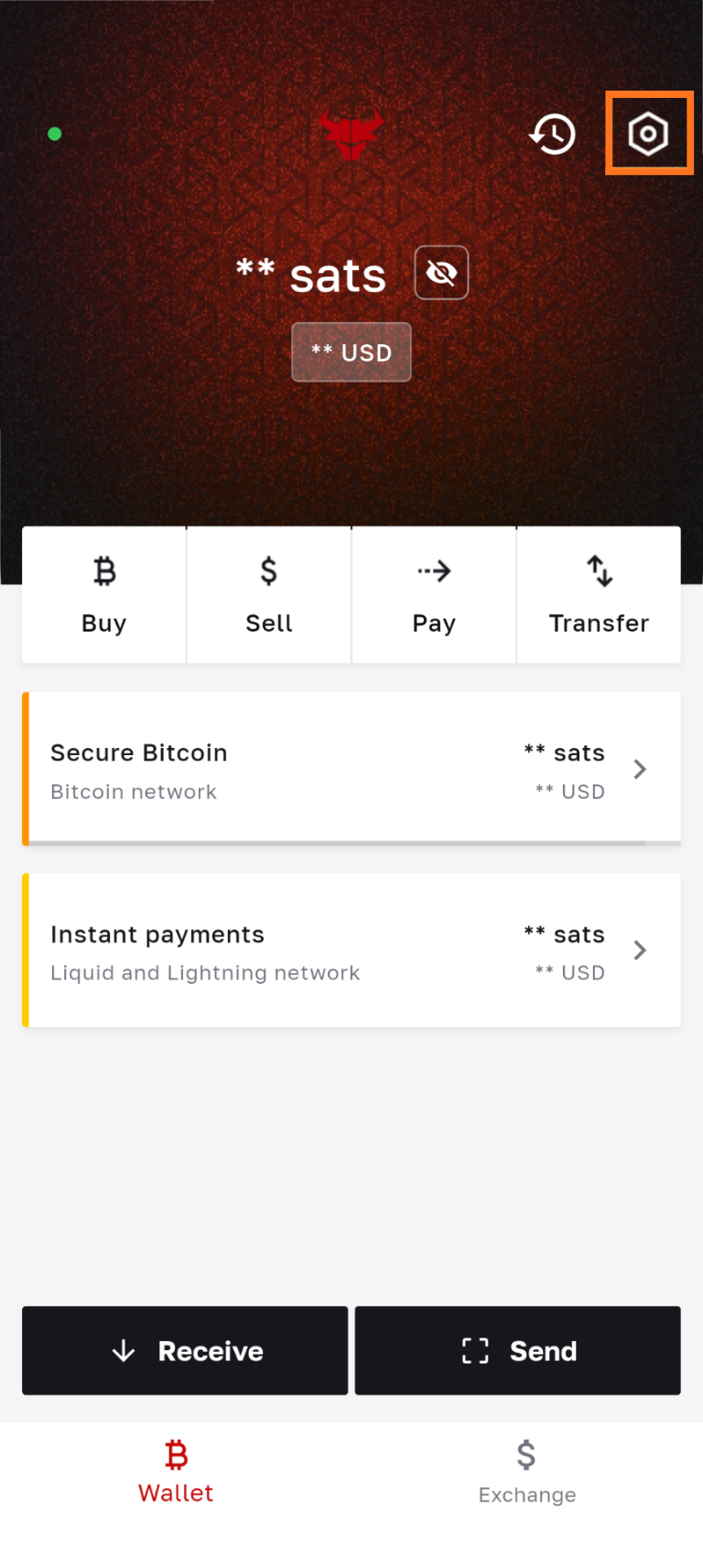Open settings hexagon icon

click(648, 134)
